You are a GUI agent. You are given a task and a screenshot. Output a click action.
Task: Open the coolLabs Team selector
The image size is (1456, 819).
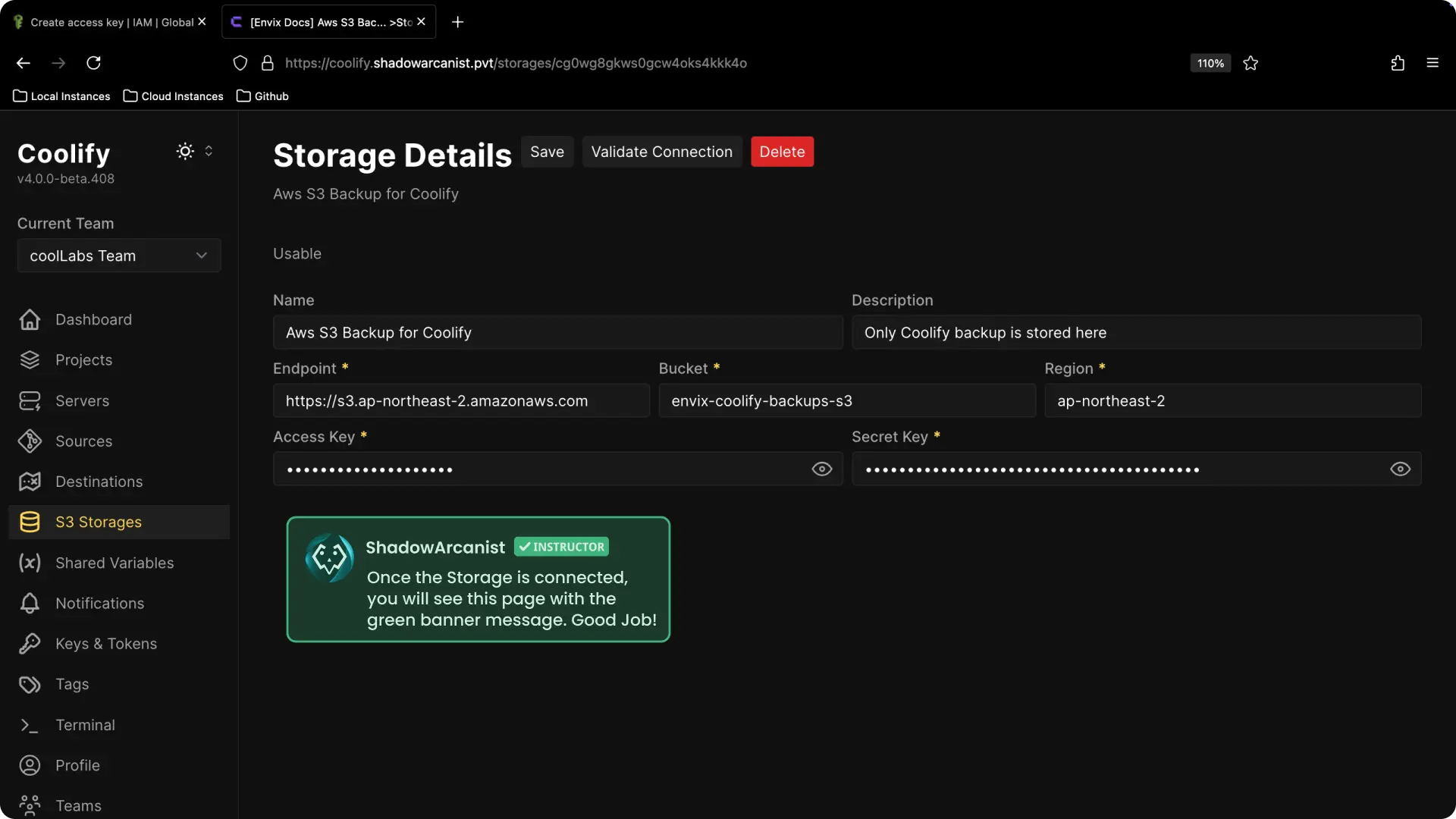[x=118, y=256]
